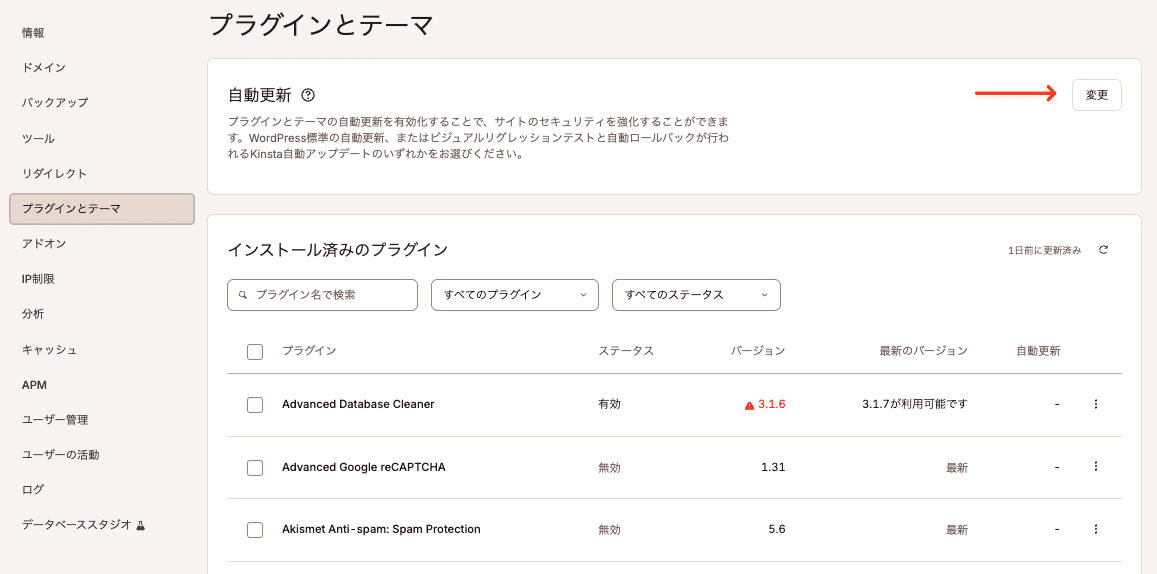Open the すべてのステータス dropdown
Viewport: 1157px width, 574px height.
(697, 294)
